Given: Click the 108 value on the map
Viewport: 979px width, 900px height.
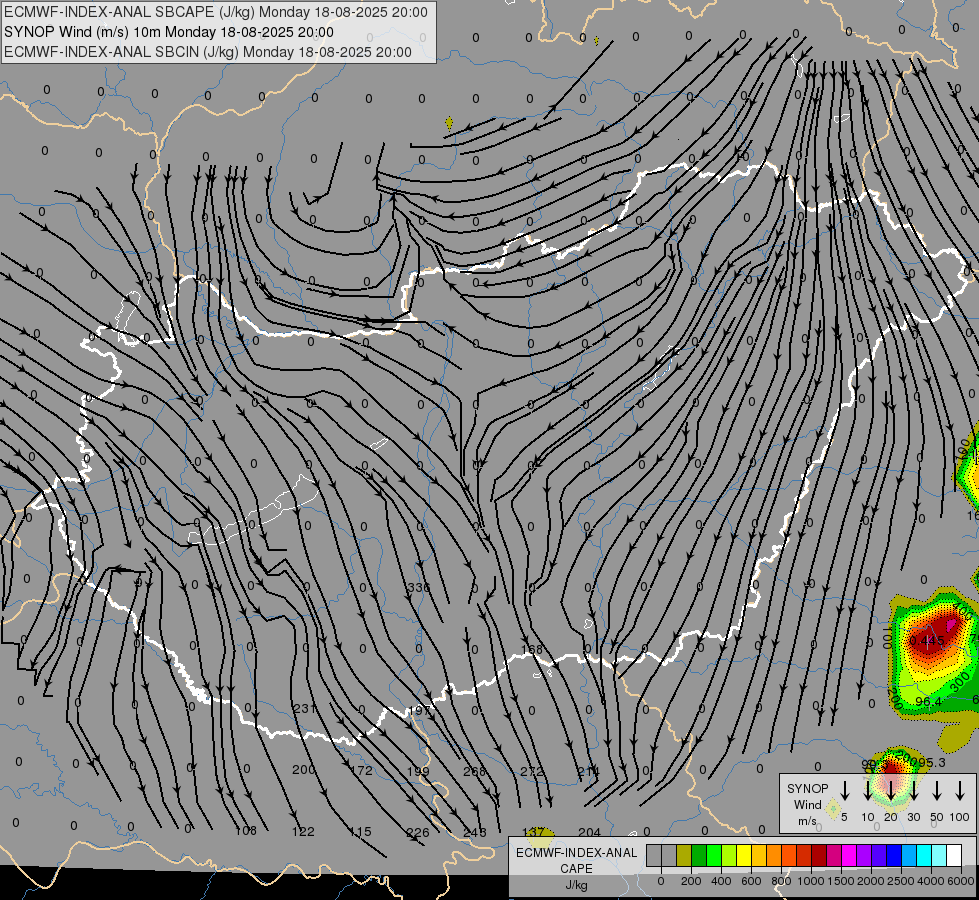Looking at the screenshot, I should click(246, 831).
